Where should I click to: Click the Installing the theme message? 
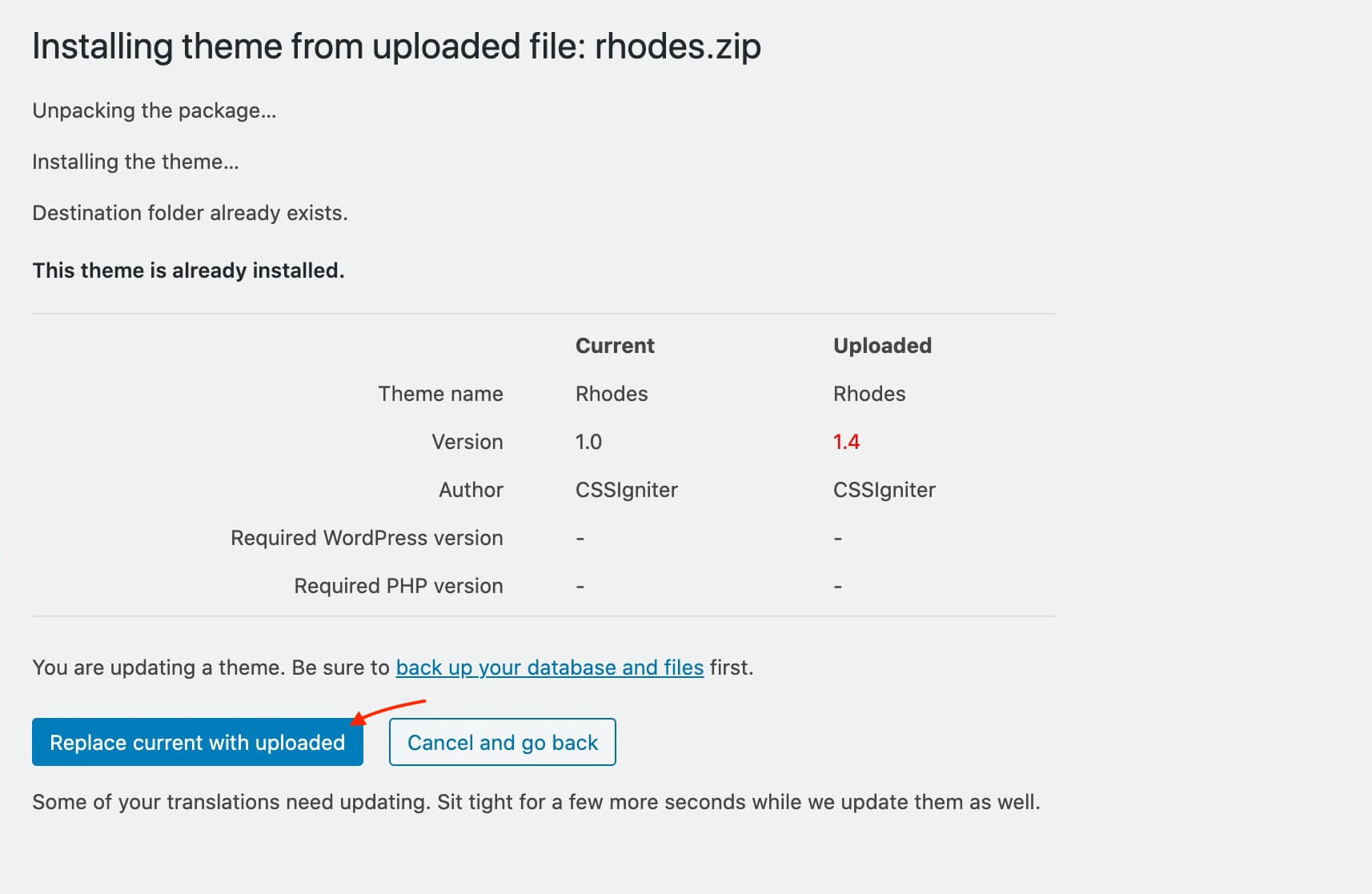click(x=135, y=162)
